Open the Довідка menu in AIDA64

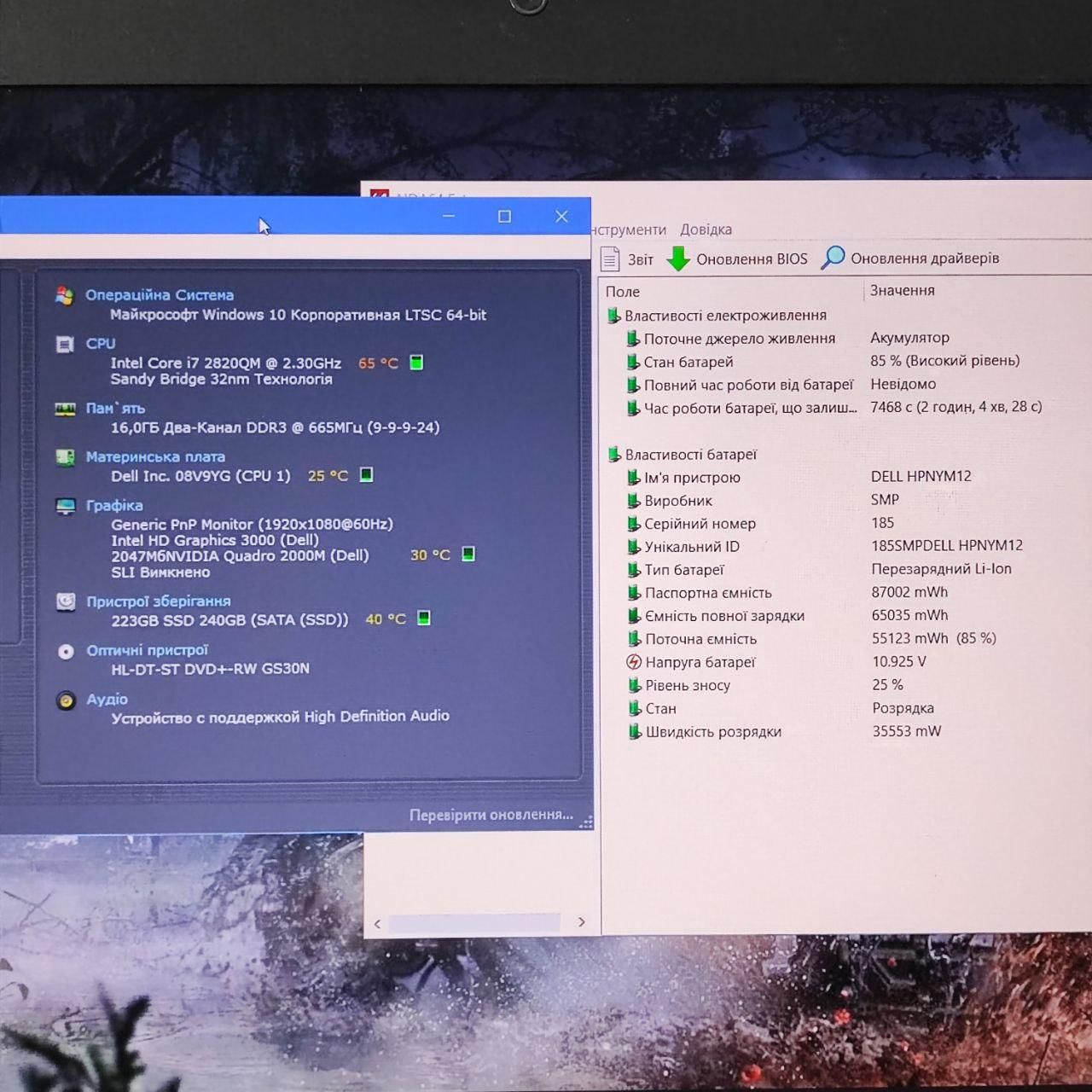[706, 229]
